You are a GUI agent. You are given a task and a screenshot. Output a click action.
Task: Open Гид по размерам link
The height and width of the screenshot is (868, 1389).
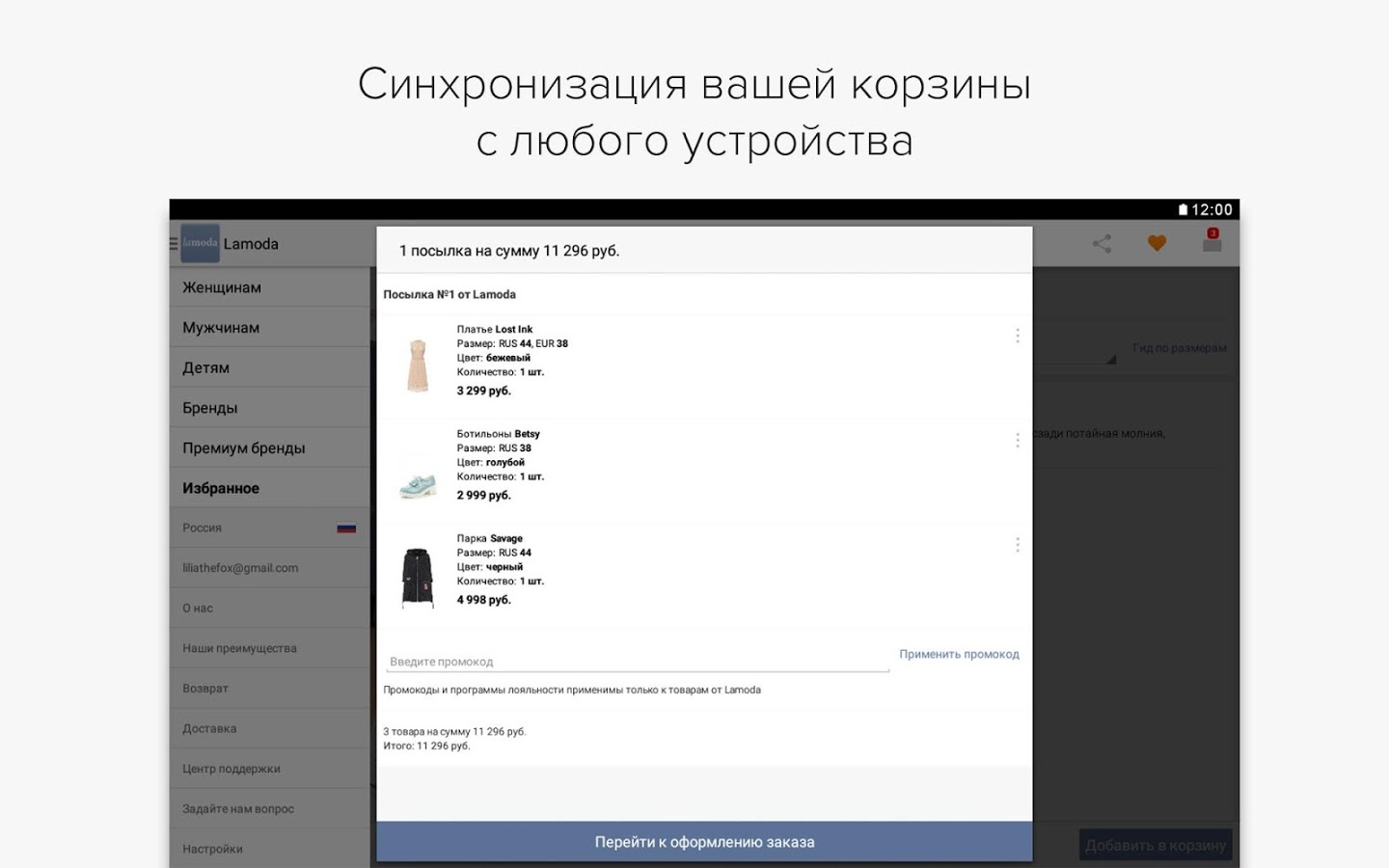point(1180,348)
